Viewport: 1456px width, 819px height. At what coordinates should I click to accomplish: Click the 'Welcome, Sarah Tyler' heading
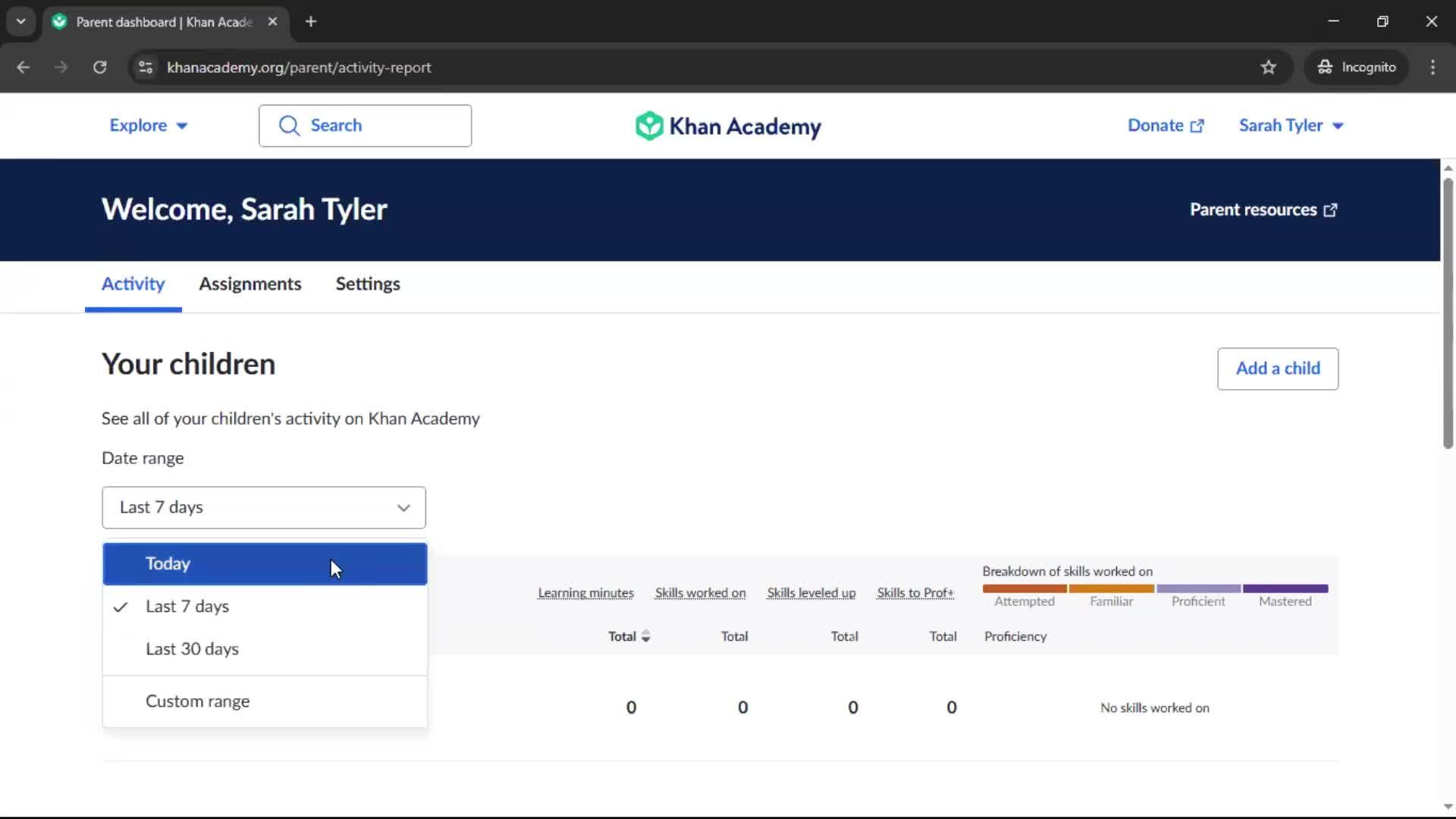244,209
